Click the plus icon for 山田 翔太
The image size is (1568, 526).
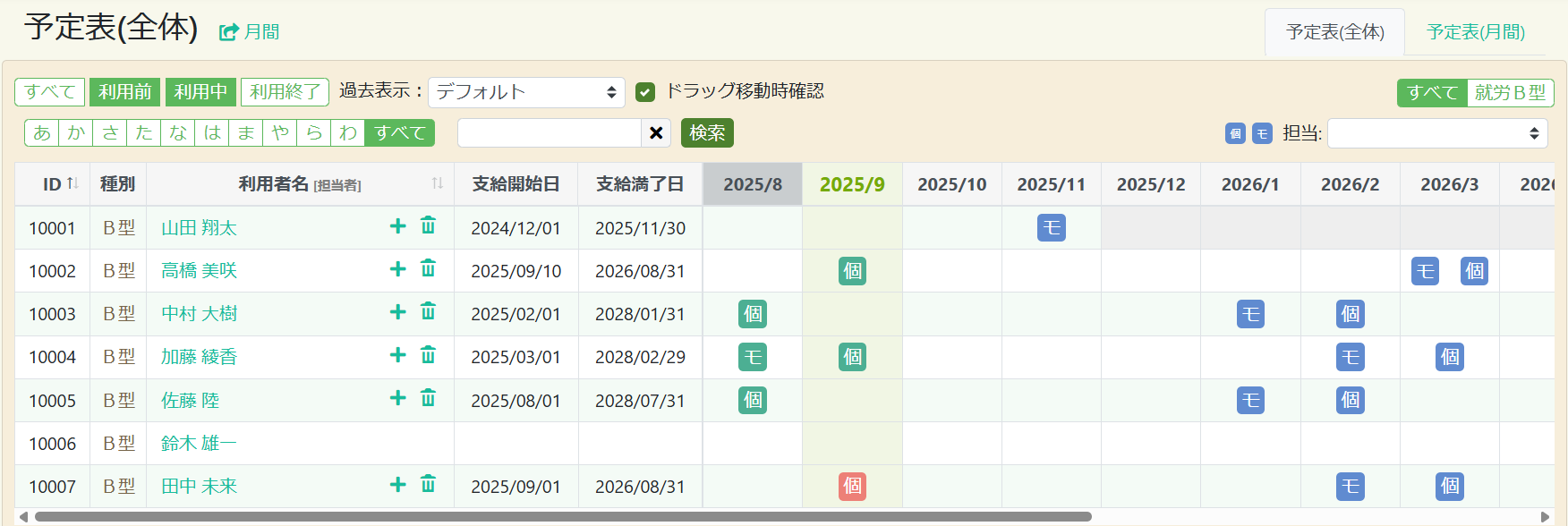pos(398,226)
